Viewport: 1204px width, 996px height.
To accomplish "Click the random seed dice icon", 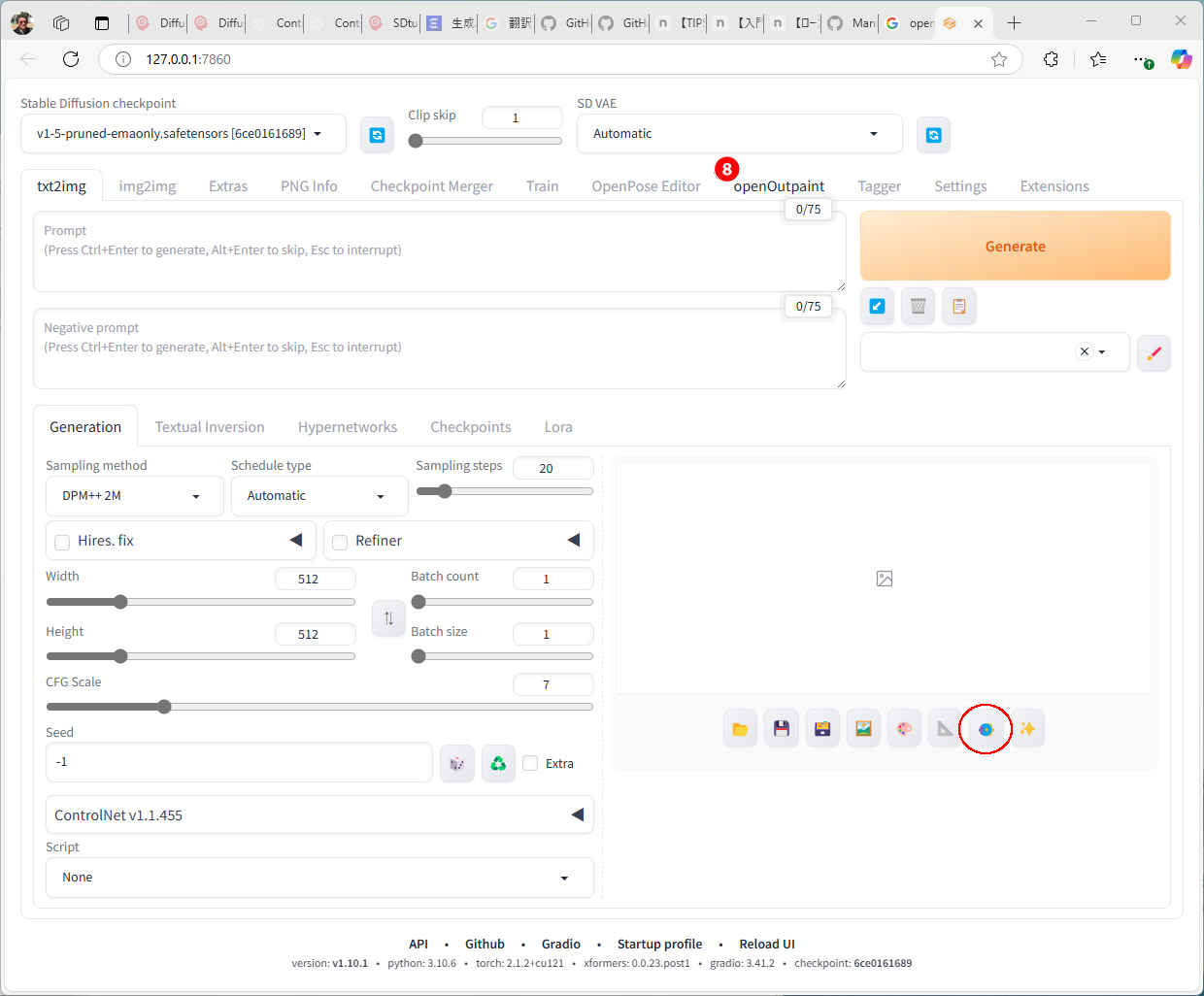I will point(456,764).
